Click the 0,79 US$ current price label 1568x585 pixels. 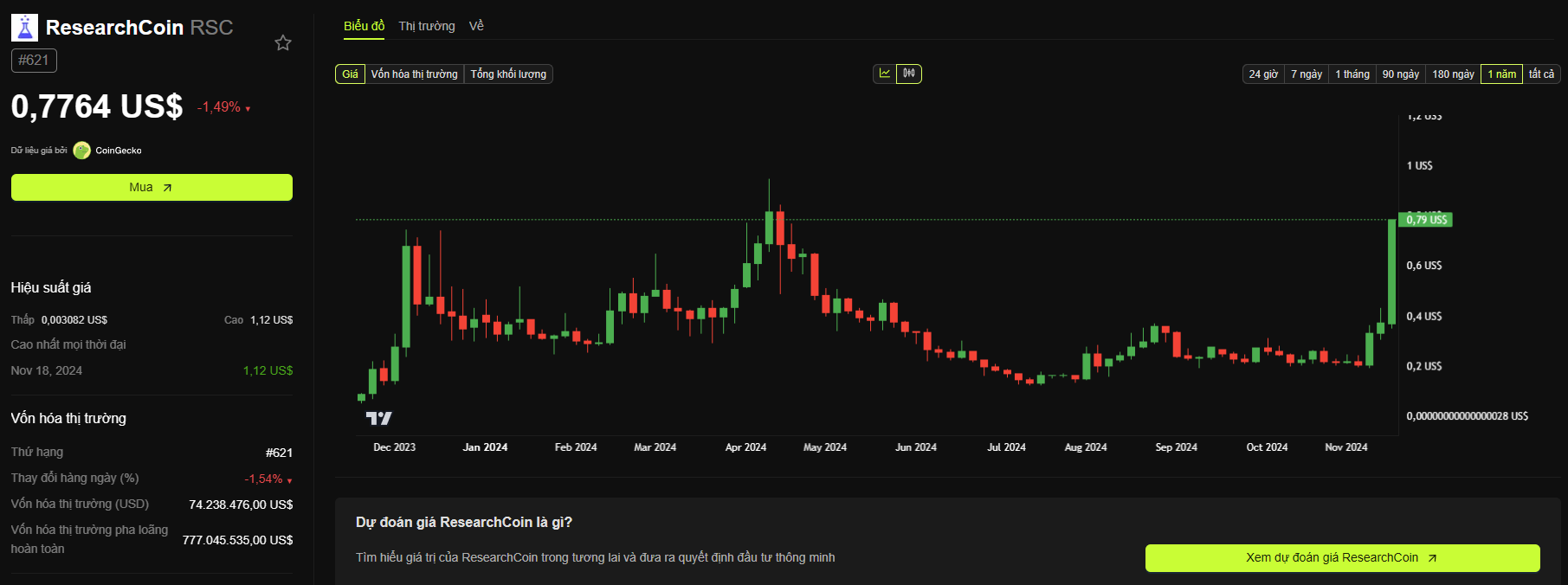pos(1426,220)
